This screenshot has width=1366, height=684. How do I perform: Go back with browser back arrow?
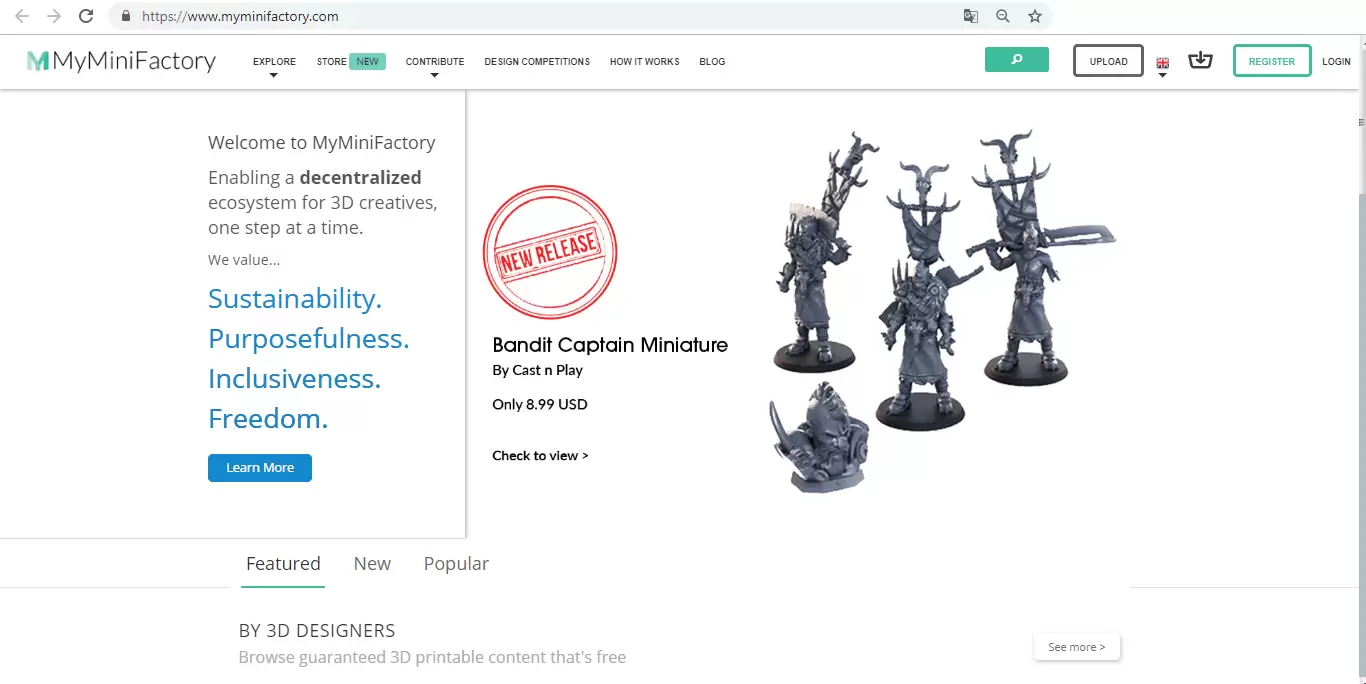pyautogui.click(x=22, y=16)
